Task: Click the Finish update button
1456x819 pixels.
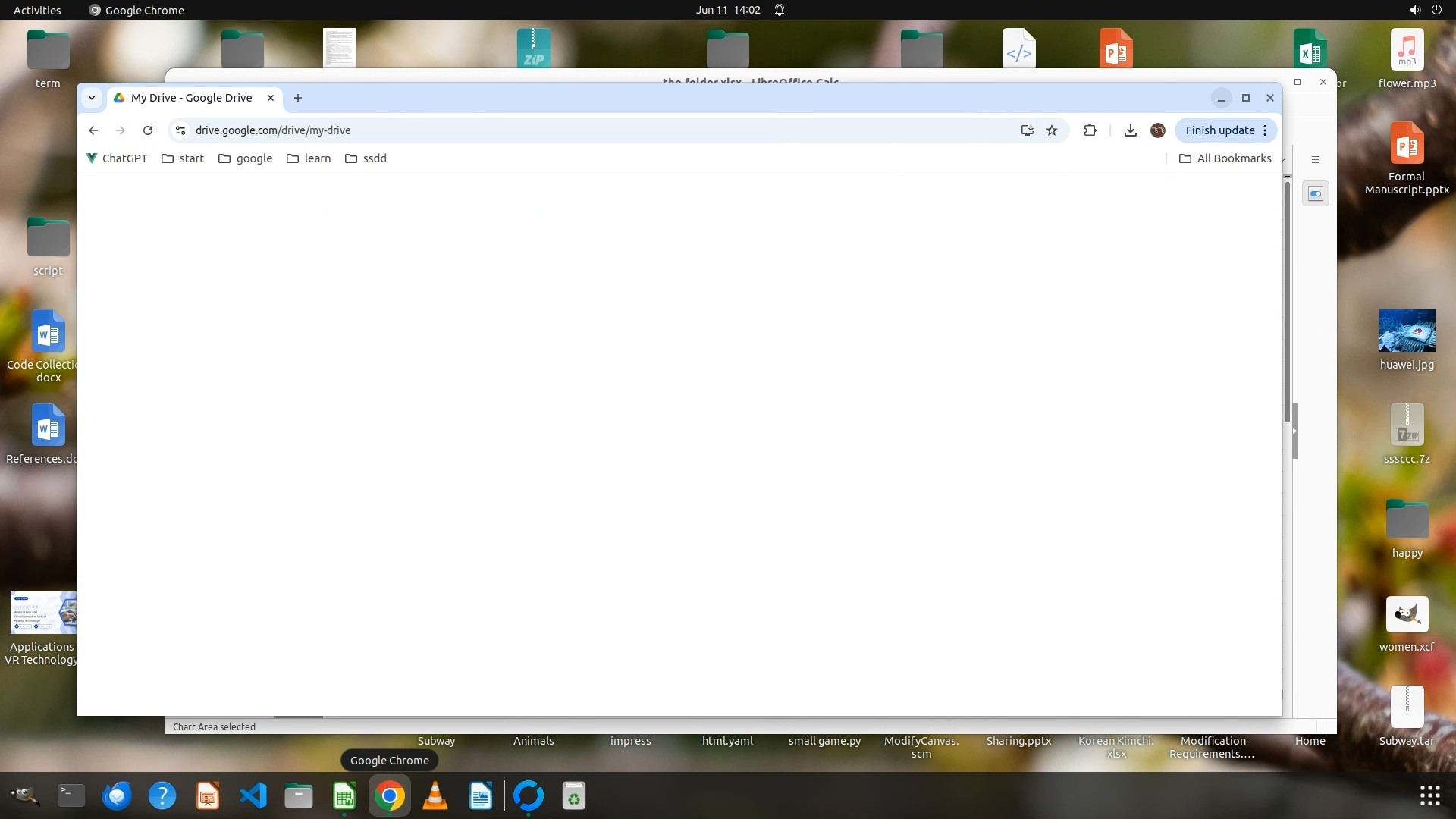Action: click(x=1219, y=130)
